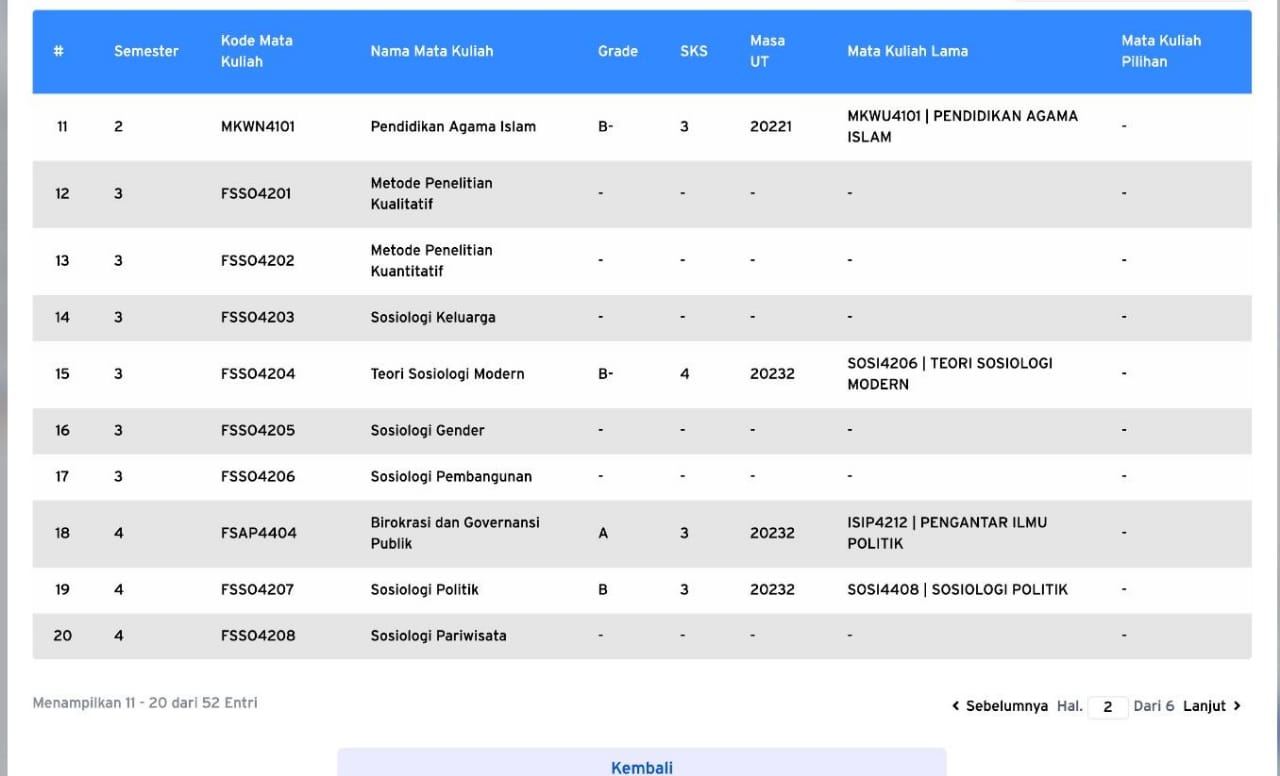Viewport: 1280px width, 776px height.
Task: Go to previous page with Sebelumnya
Action: click(1007, 706)
